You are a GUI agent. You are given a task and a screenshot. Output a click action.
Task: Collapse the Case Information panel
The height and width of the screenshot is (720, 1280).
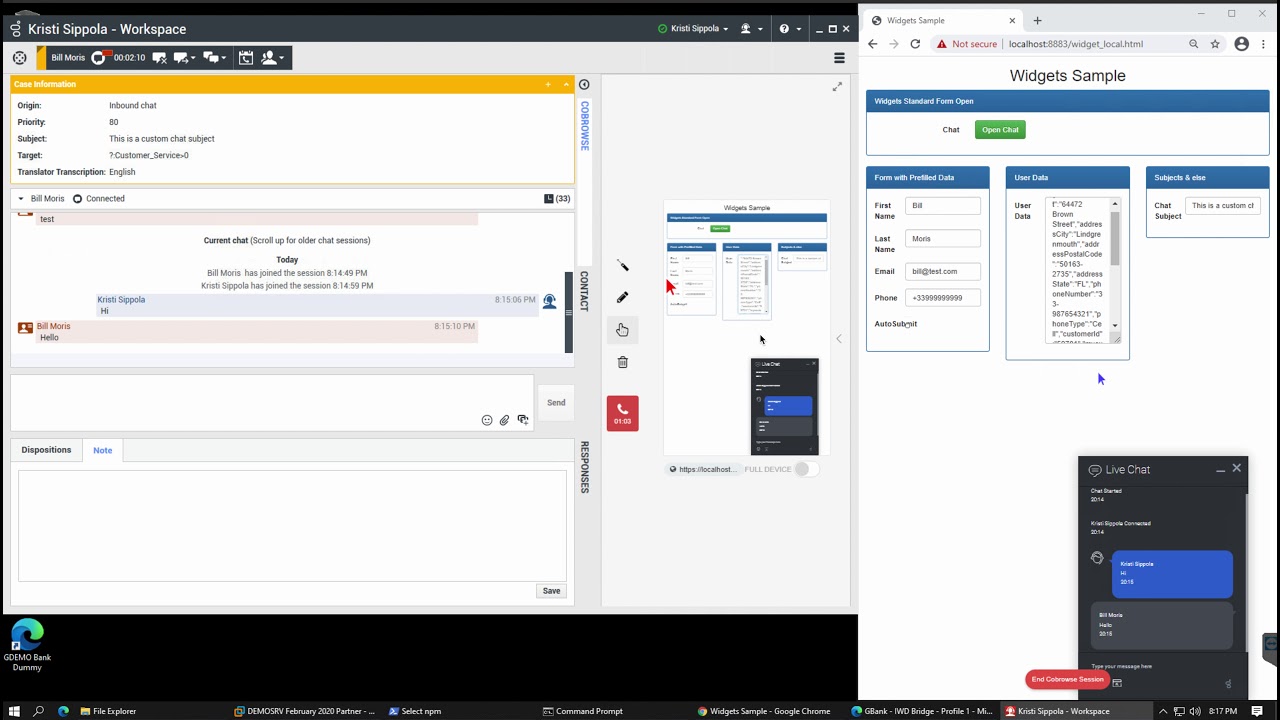pos(566,84)
